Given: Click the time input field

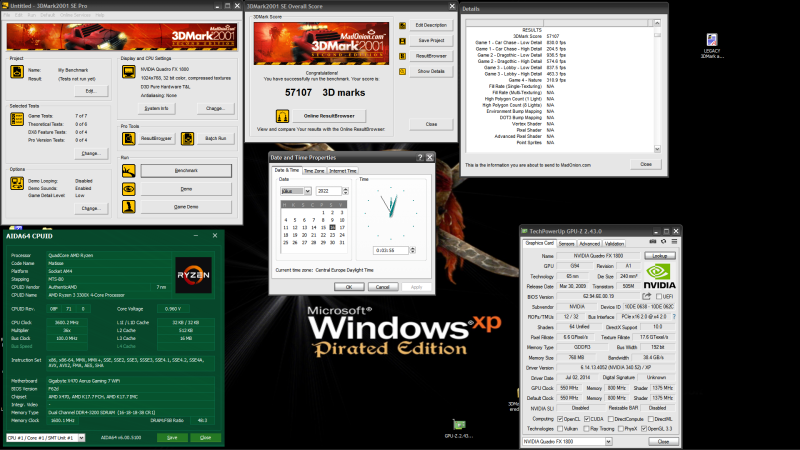Looking at the screenshot, I should pyautogui.click(x=391, y=251).
